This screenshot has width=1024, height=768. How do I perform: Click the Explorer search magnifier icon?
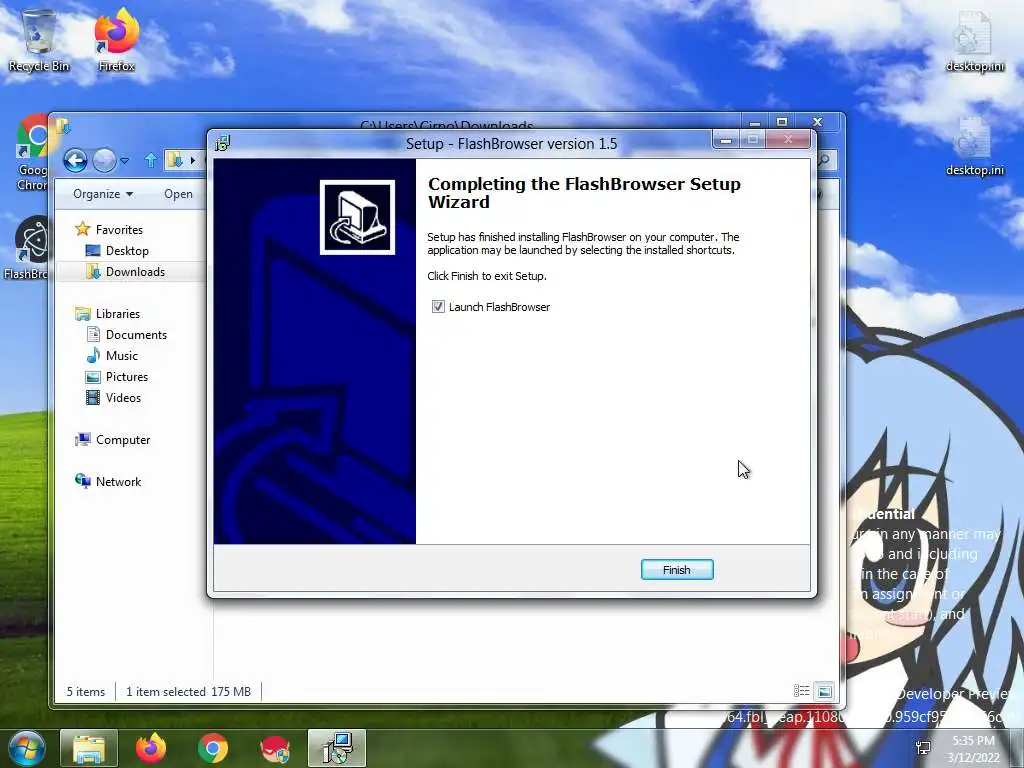pos(825,160)
